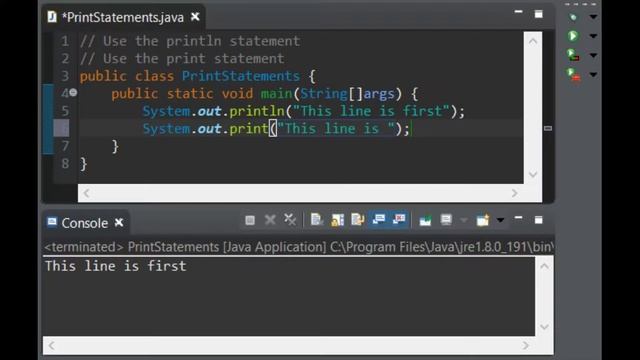Click Open Console icon
This screenshot has width=640, height=360.
click(482, 220)
